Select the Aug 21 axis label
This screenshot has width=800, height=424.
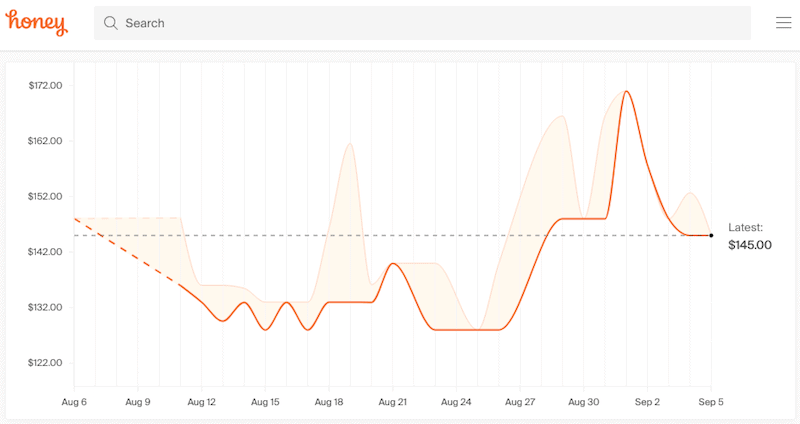coord(393,402)
